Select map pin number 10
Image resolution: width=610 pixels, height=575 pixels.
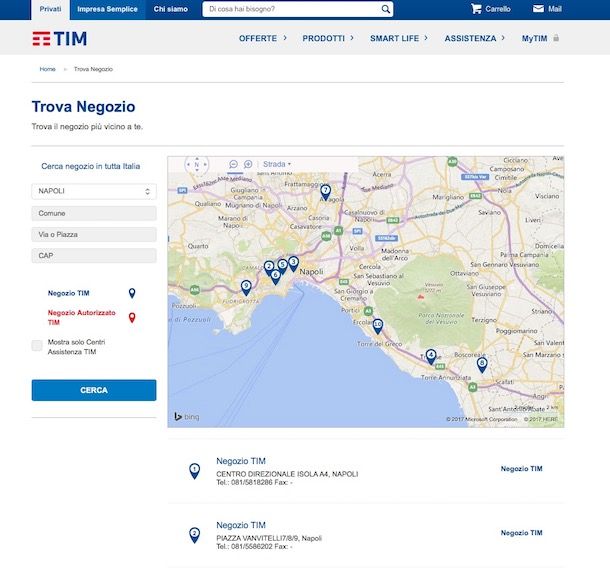(378, 326)
